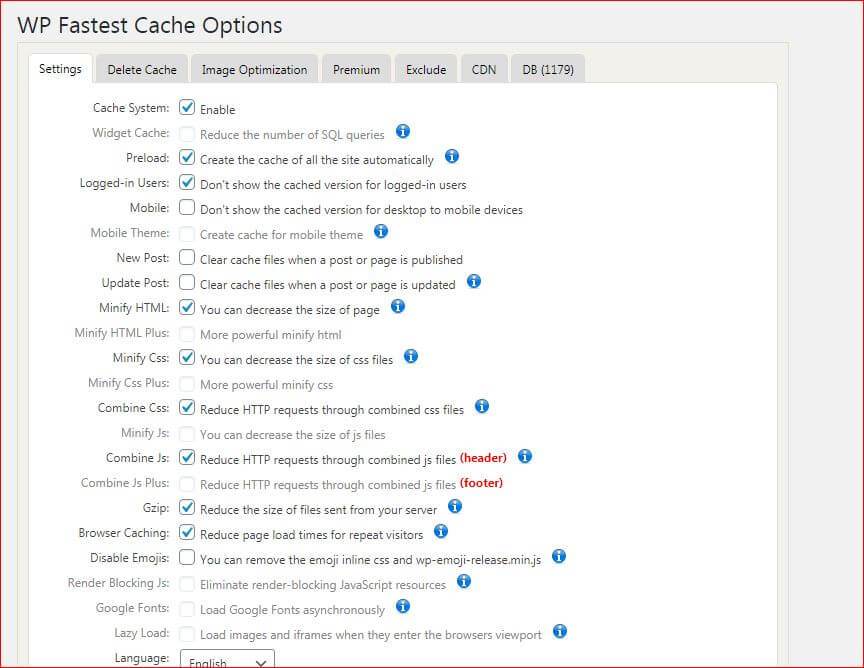Screen dimensions: 864x668
Task: Click 'Reduce the size of files sent from your server'
Action: tap(318, 510)
